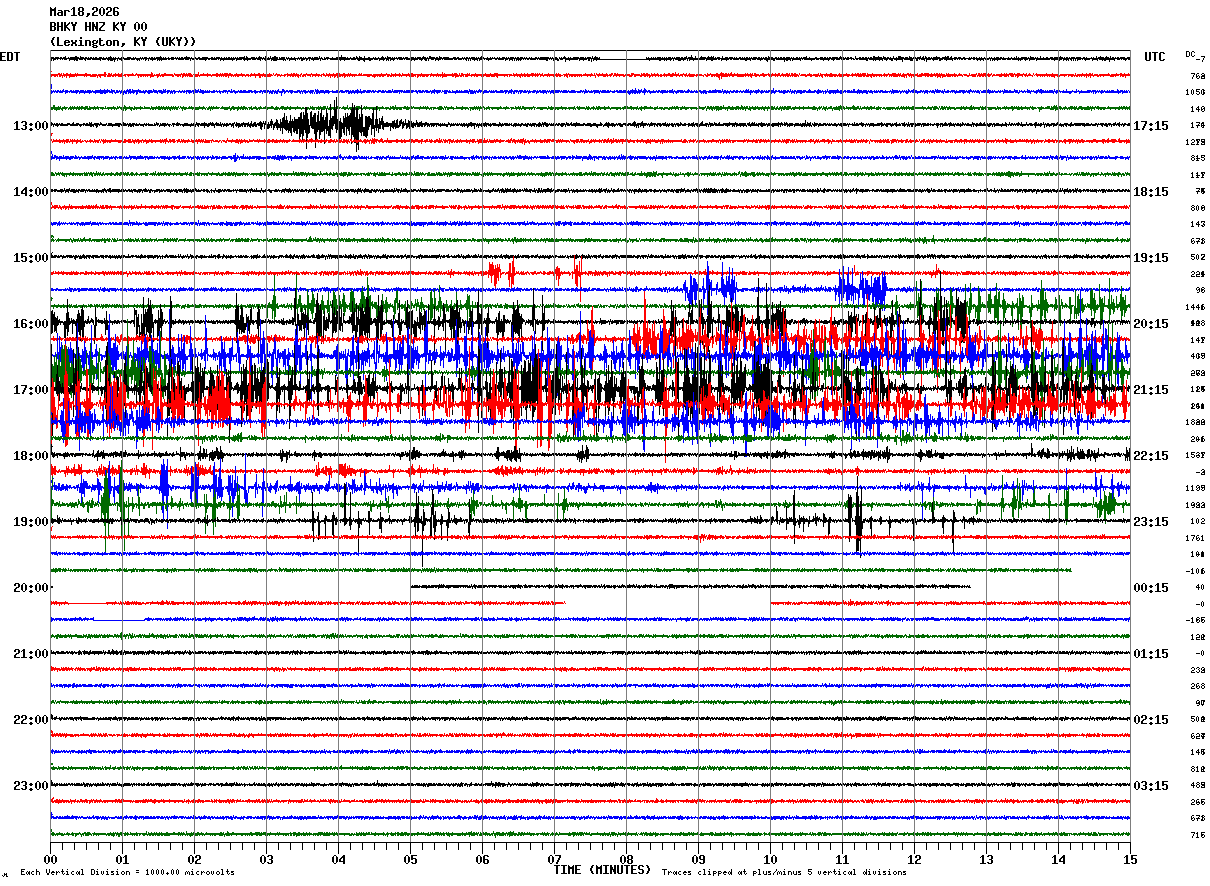Click the 03:15 UTC time label
The image size is (1210, 886).
(1150, 786)
